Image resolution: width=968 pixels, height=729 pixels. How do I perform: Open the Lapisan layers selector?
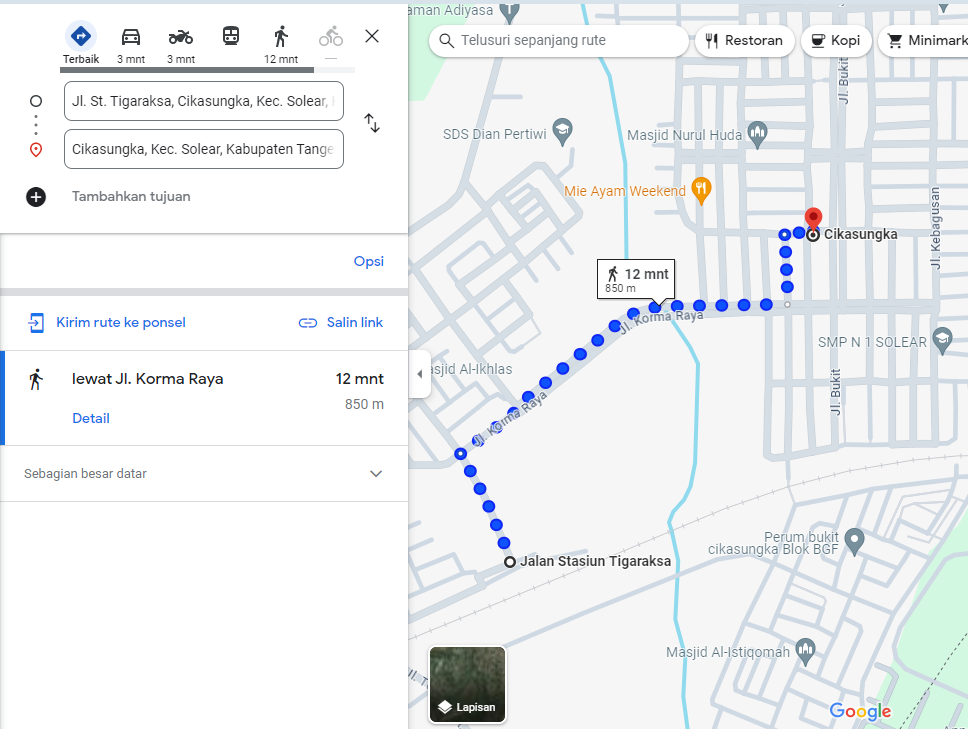pos(467,685)
